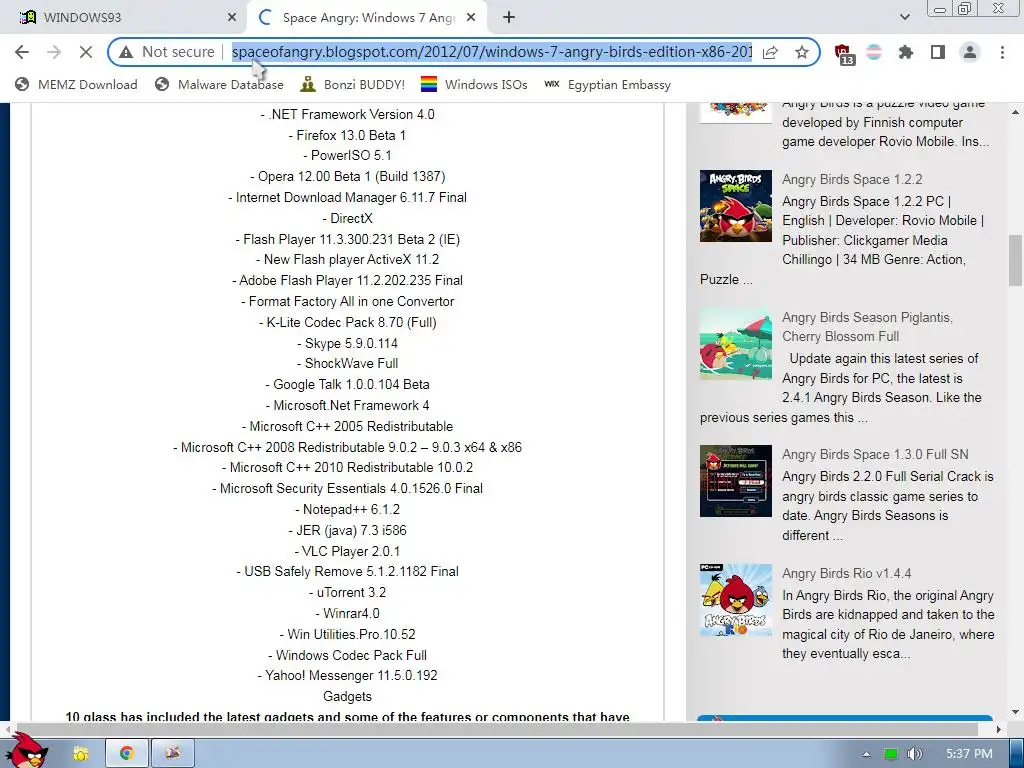This screenshot has height=768, width=1024.
Task: Open the Malware Database bookmark
Action: pyautogui.click(x=219, y=85)
